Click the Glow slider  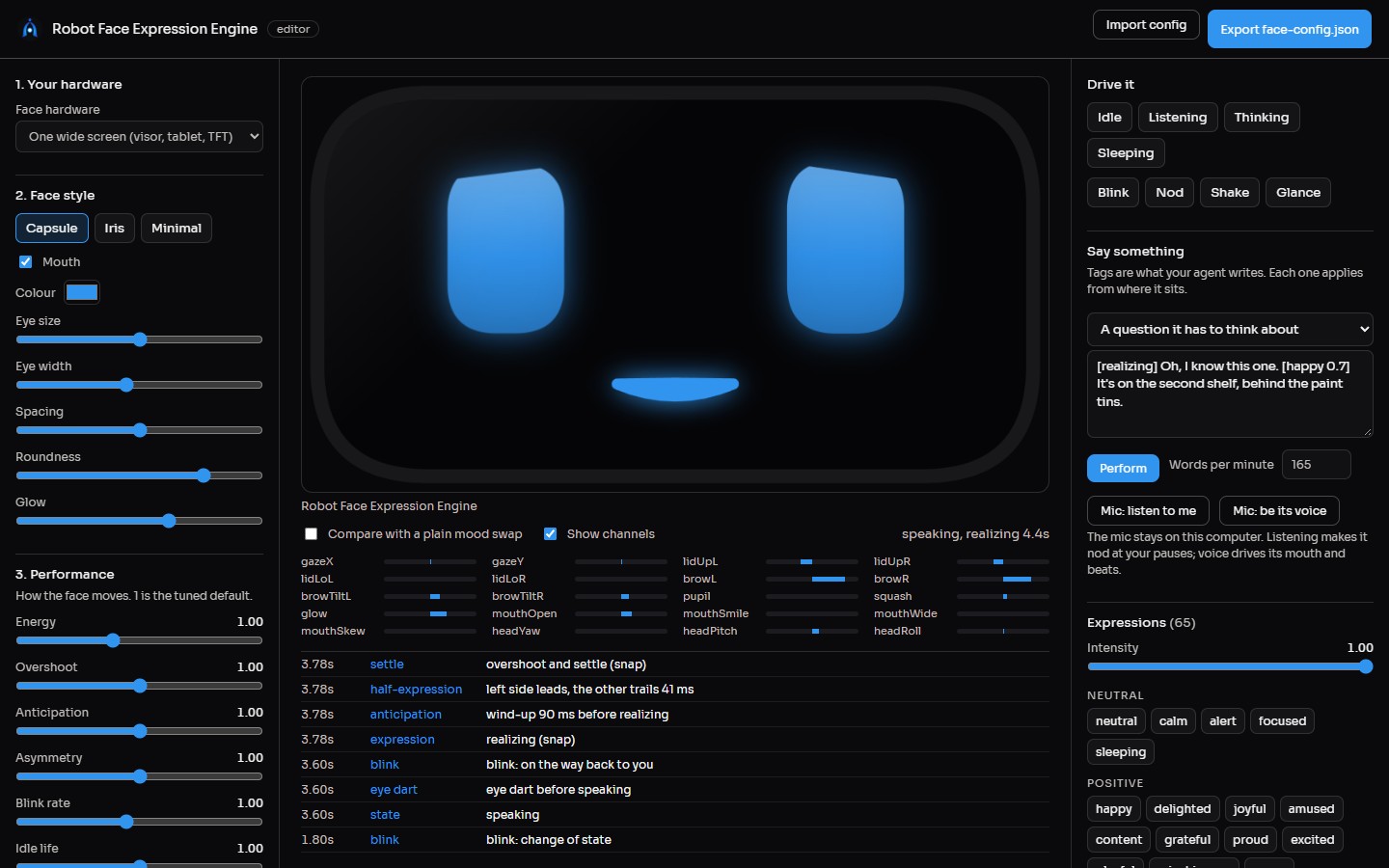139,521
